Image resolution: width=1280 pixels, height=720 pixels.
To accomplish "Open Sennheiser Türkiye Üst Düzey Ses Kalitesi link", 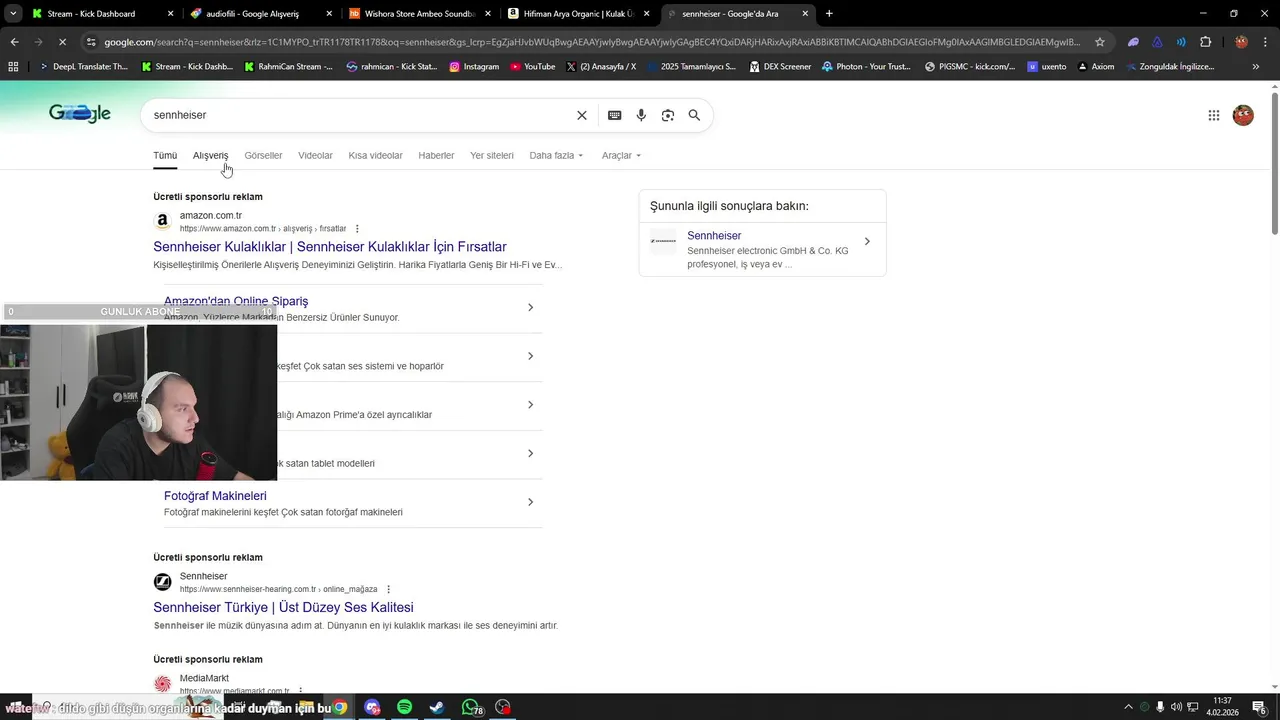I will 283,607.
